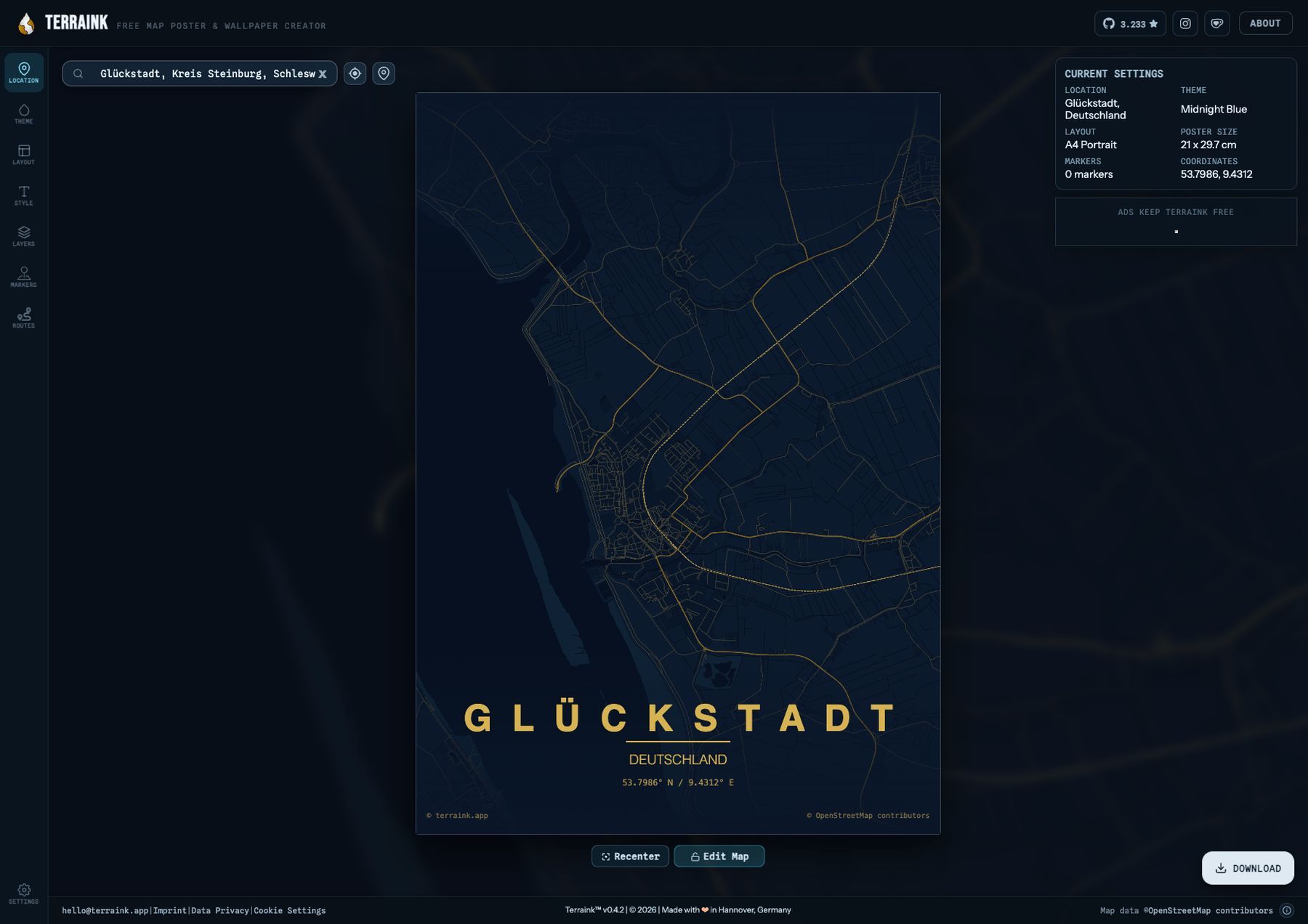This screenshot has width=1308, height=924.
Task: Download the poster
Action: click(1248, 868)
